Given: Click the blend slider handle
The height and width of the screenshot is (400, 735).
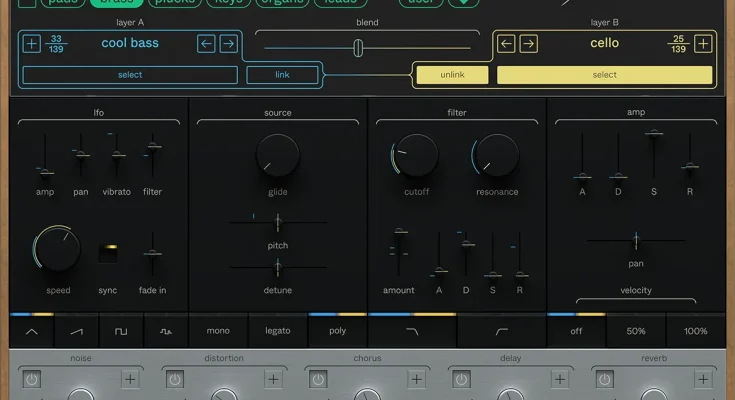Looking at the screenshot, I should click(x=357, y=46).
